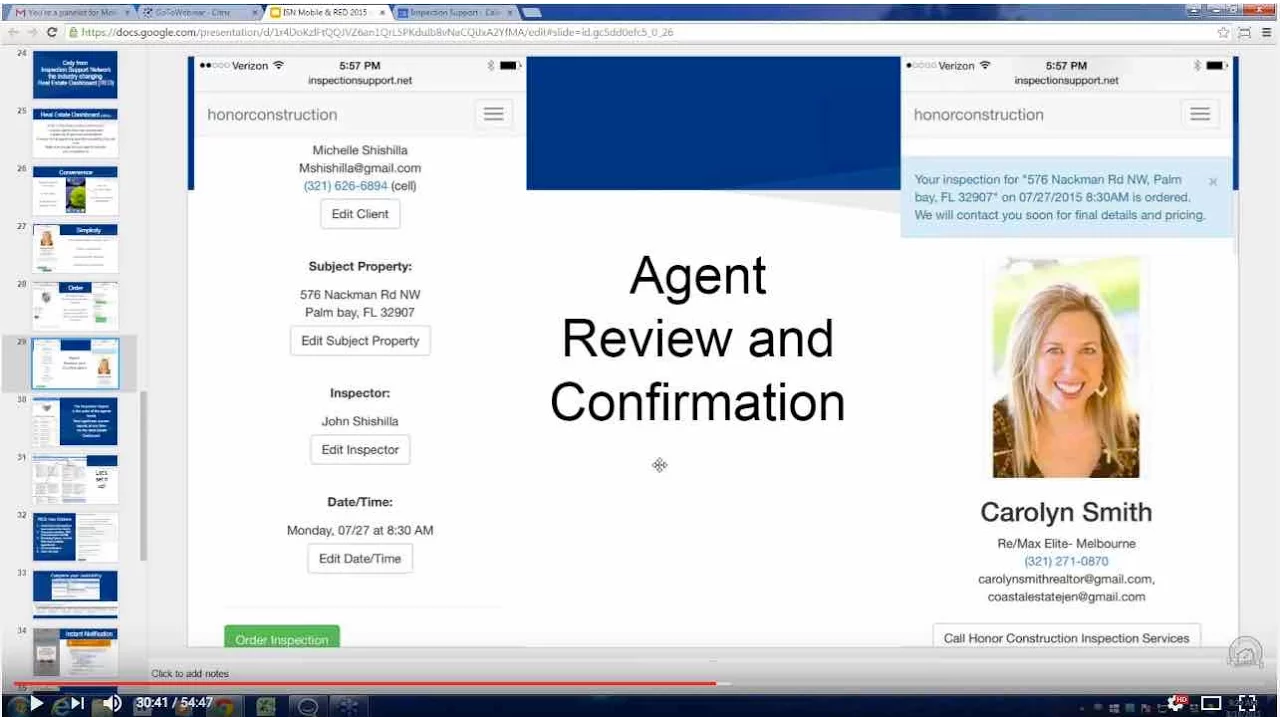Image resolution: width=1280 pixels, height=720 pixels.
Task: Select slide 30 thumbnail in filmstrip
Action: (x=75, y=421)
